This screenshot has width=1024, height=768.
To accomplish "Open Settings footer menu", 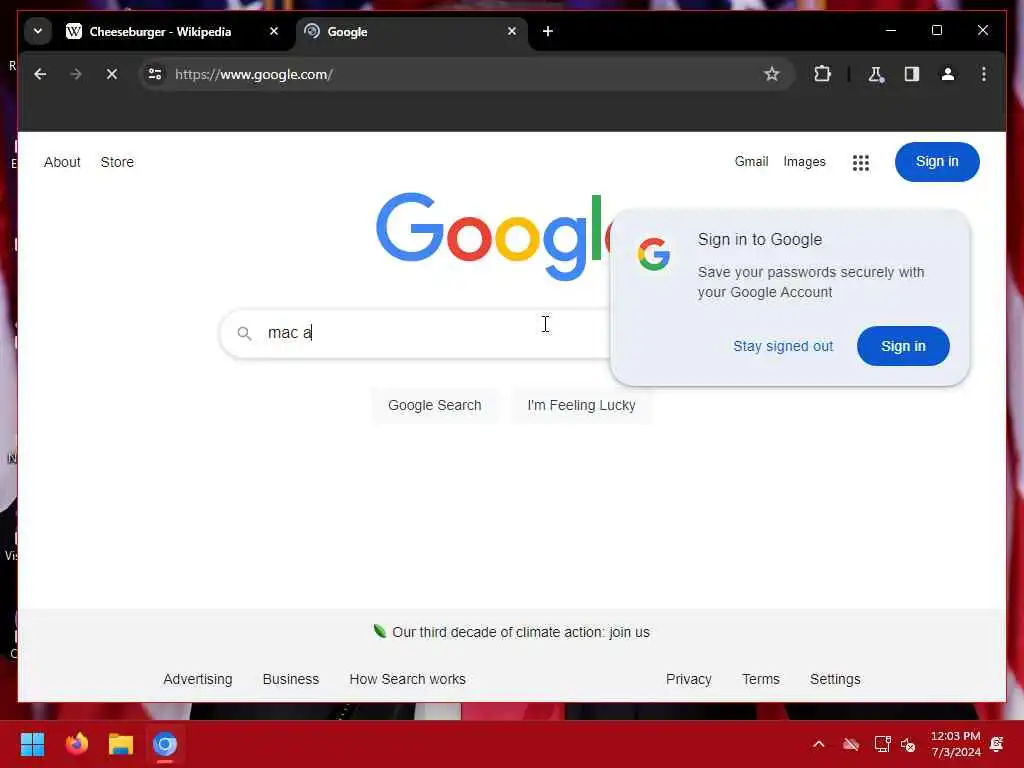I will [835, 679].
